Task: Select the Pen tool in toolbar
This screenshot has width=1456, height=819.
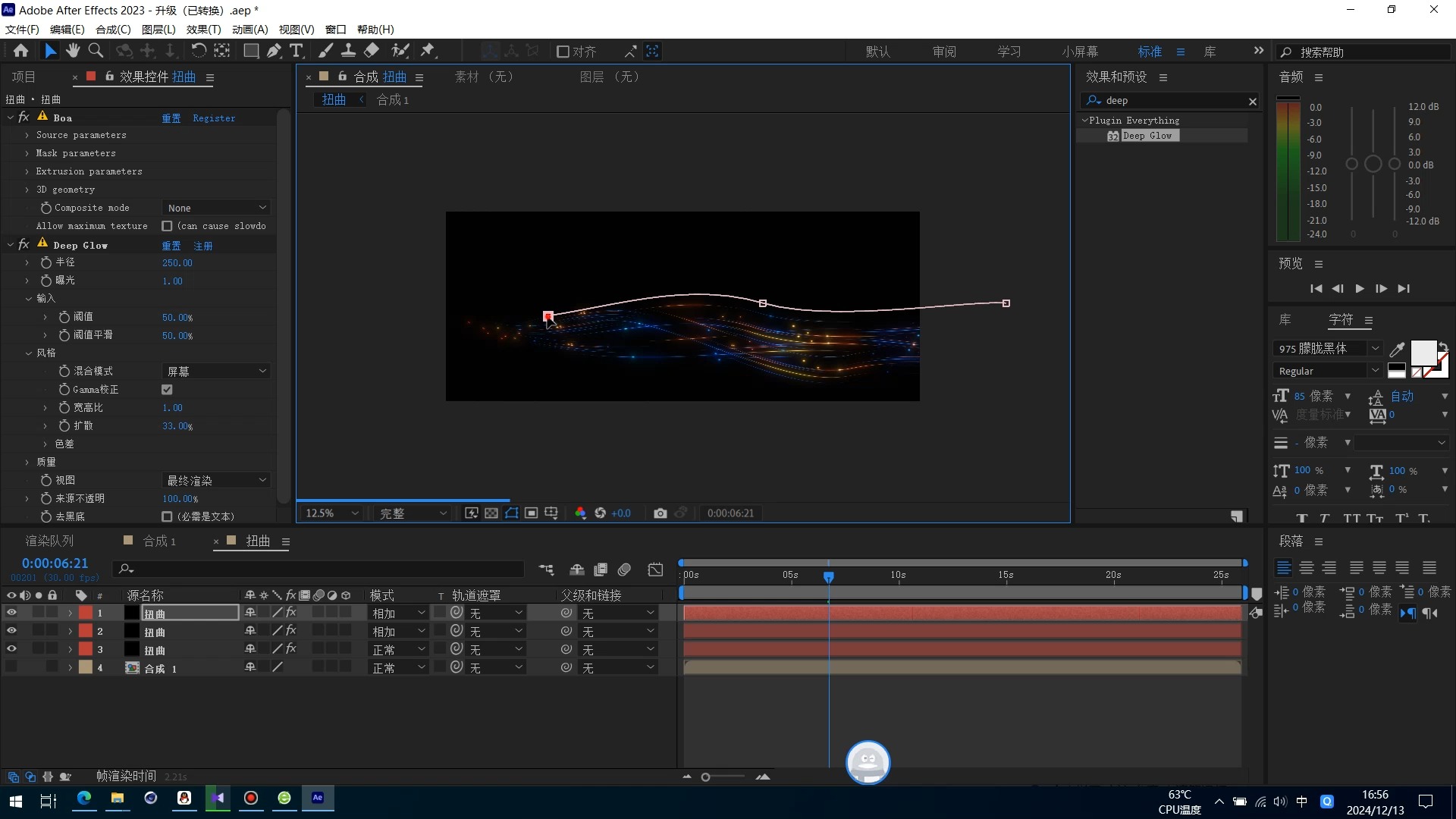Action: pos(274,51)
